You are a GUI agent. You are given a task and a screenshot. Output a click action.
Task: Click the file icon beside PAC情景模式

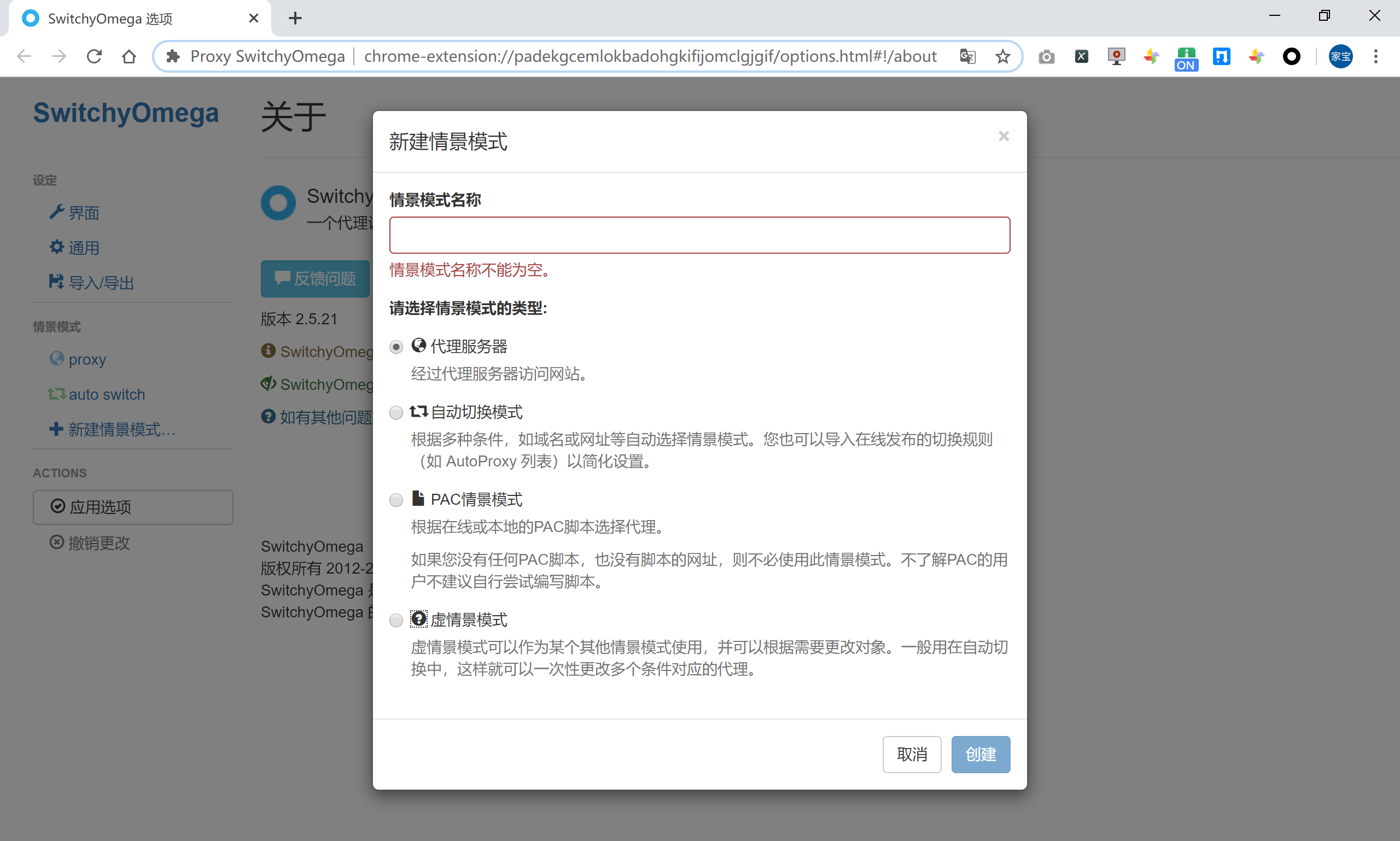click(418, 498)
